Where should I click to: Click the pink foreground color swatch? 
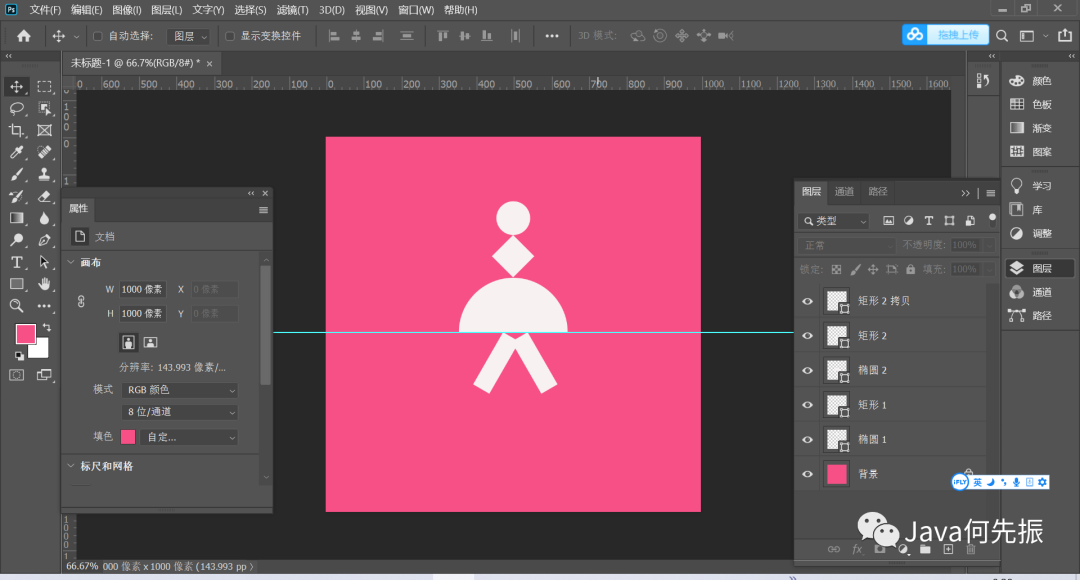tap(25, 333)
